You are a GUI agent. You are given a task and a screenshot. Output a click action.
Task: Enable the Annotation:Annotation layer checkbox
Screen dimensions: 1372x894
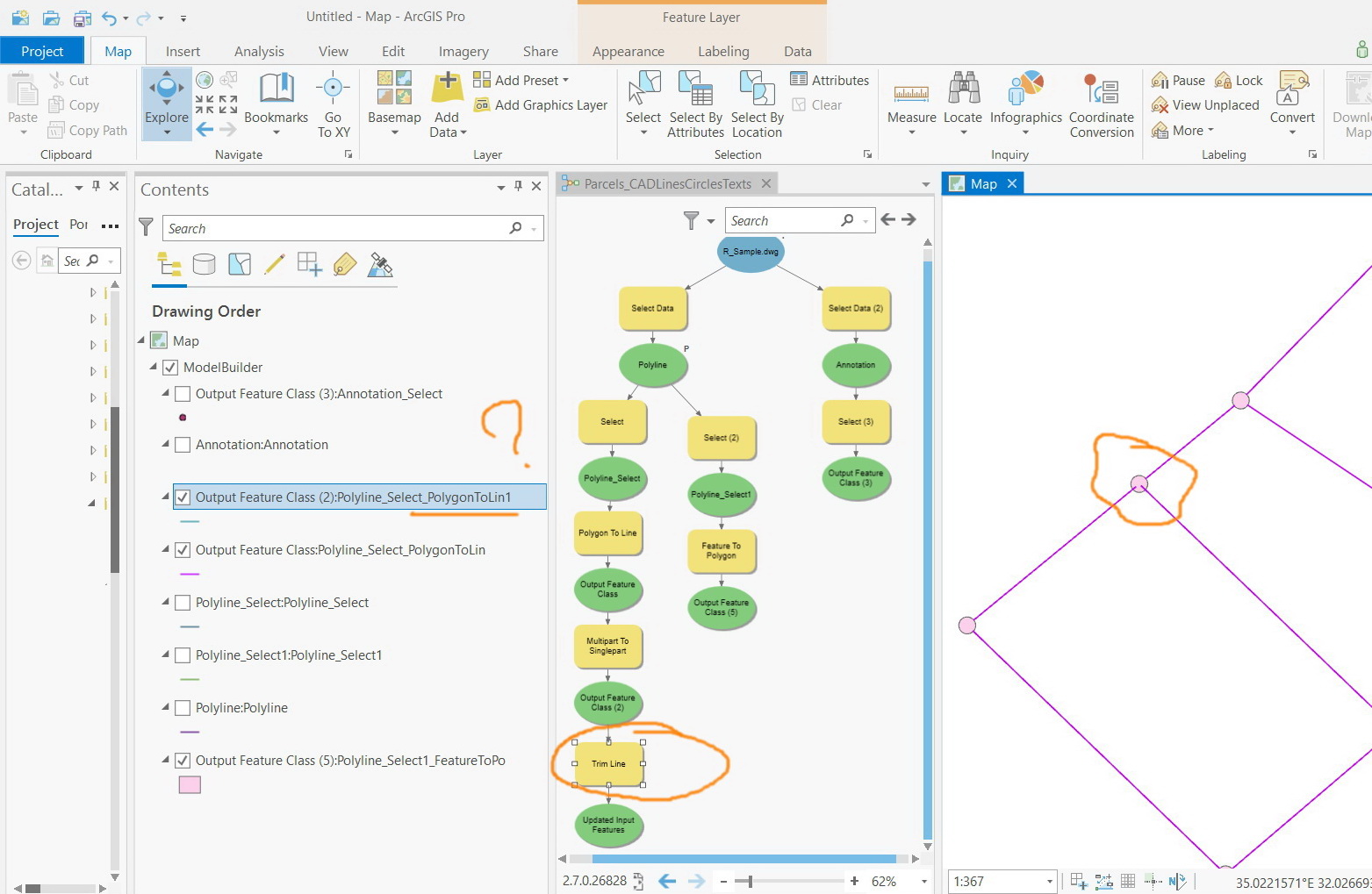tap(183, 445)
